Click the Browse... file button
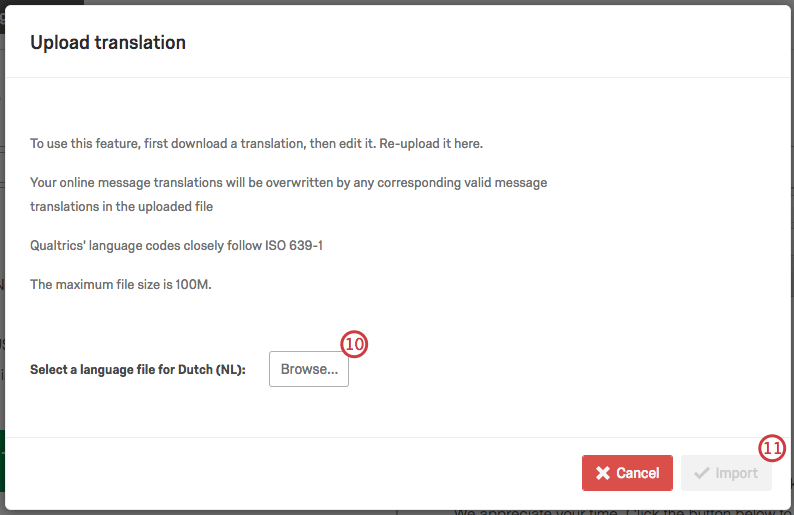794x515 pixels. coord(309,369)
